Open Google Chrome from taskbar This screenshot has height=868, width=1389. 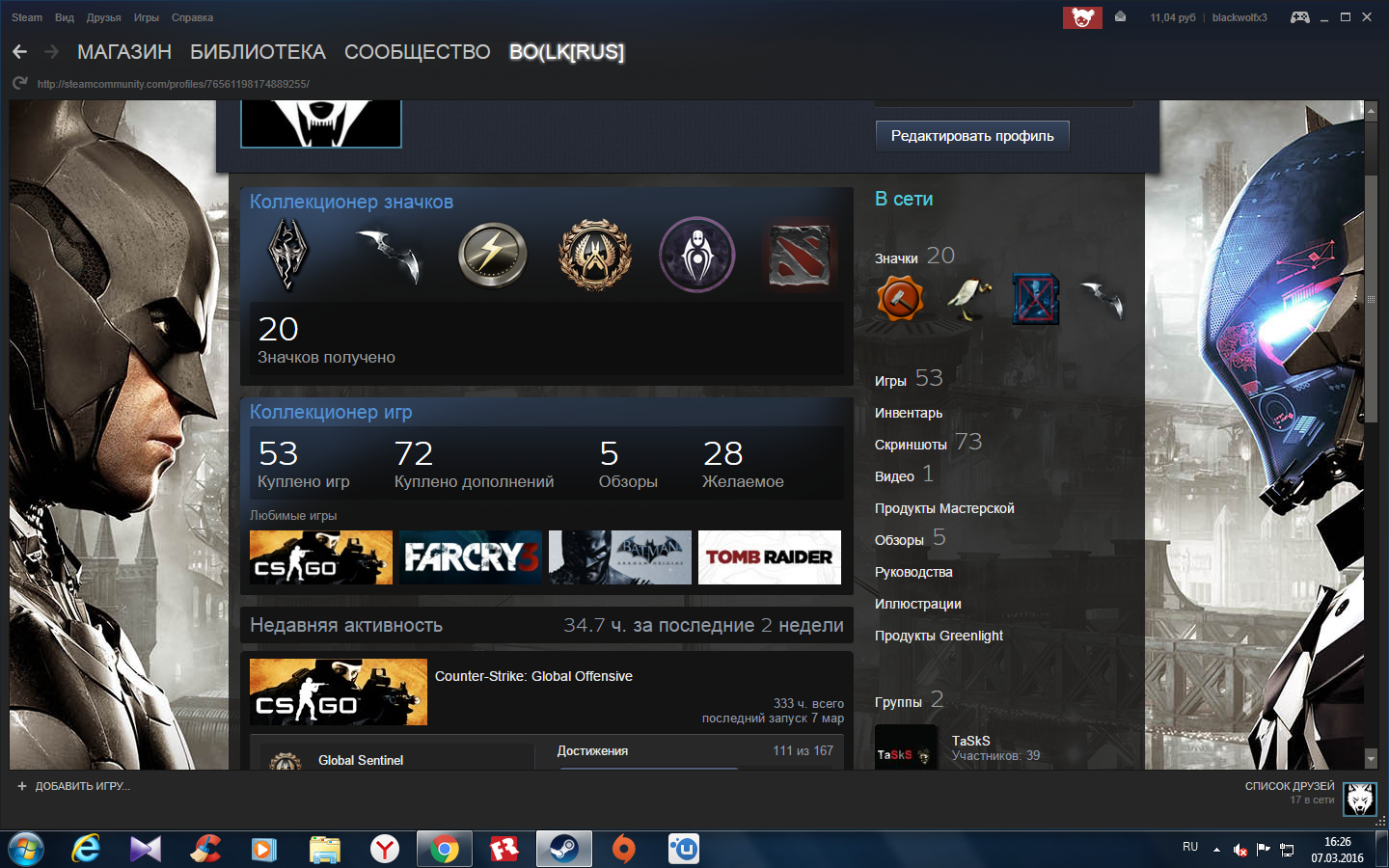(445, 849)
